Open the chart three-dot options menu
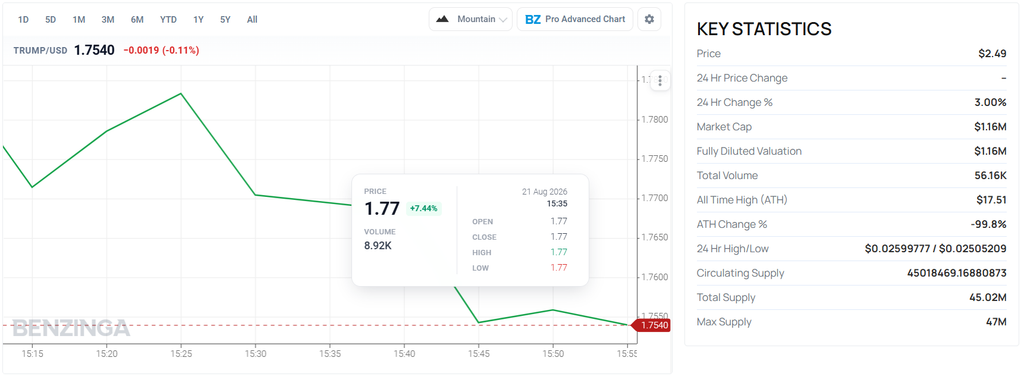1024x376 pixels. [660, 80]
